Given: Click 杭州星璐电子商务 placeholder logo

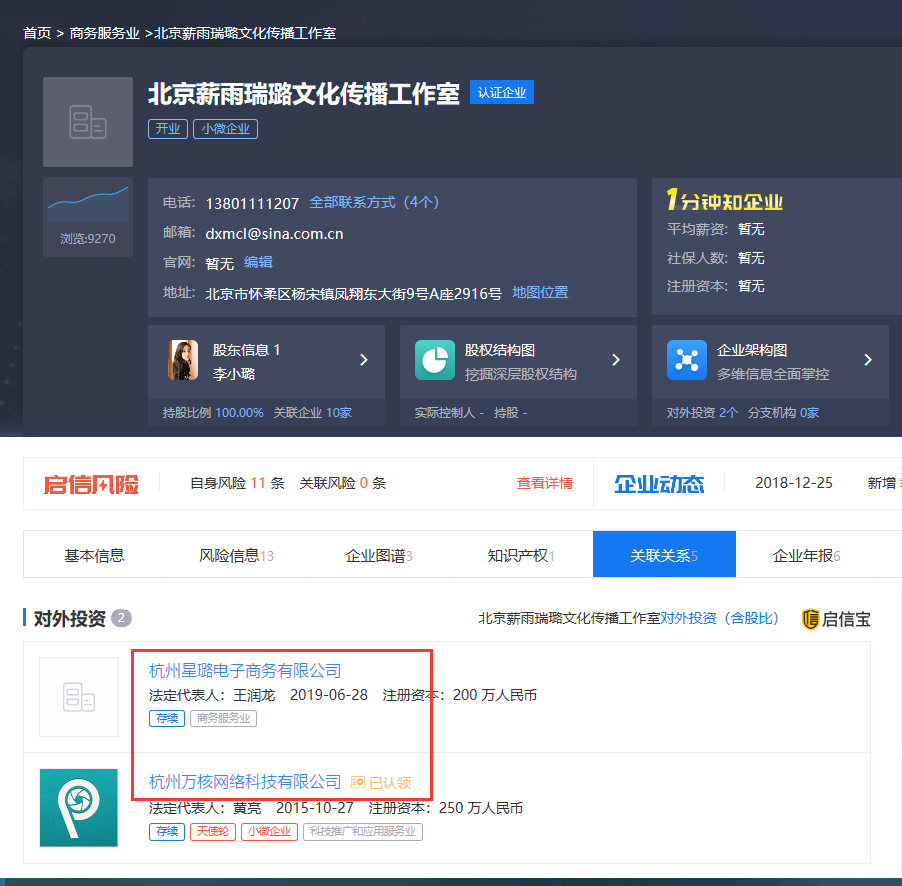Looking at the screenshot, I should 79,697.
